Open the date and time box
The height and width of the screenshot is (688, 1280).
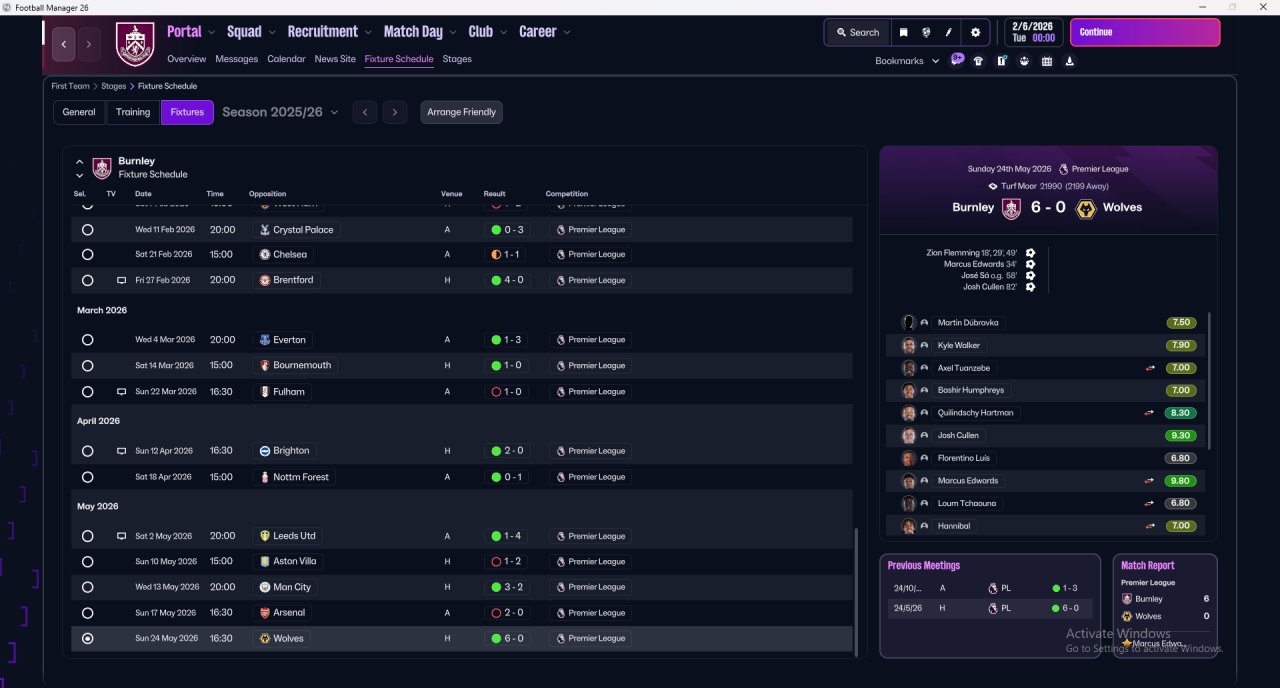point(1033,32)
